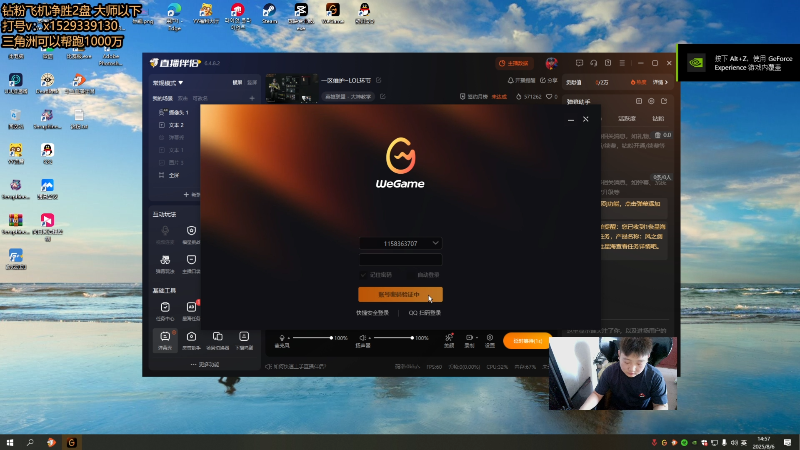Viewport: 800px width, 450px height.
Task: Minimize the WeGame login window
Action: pos(571,119)
